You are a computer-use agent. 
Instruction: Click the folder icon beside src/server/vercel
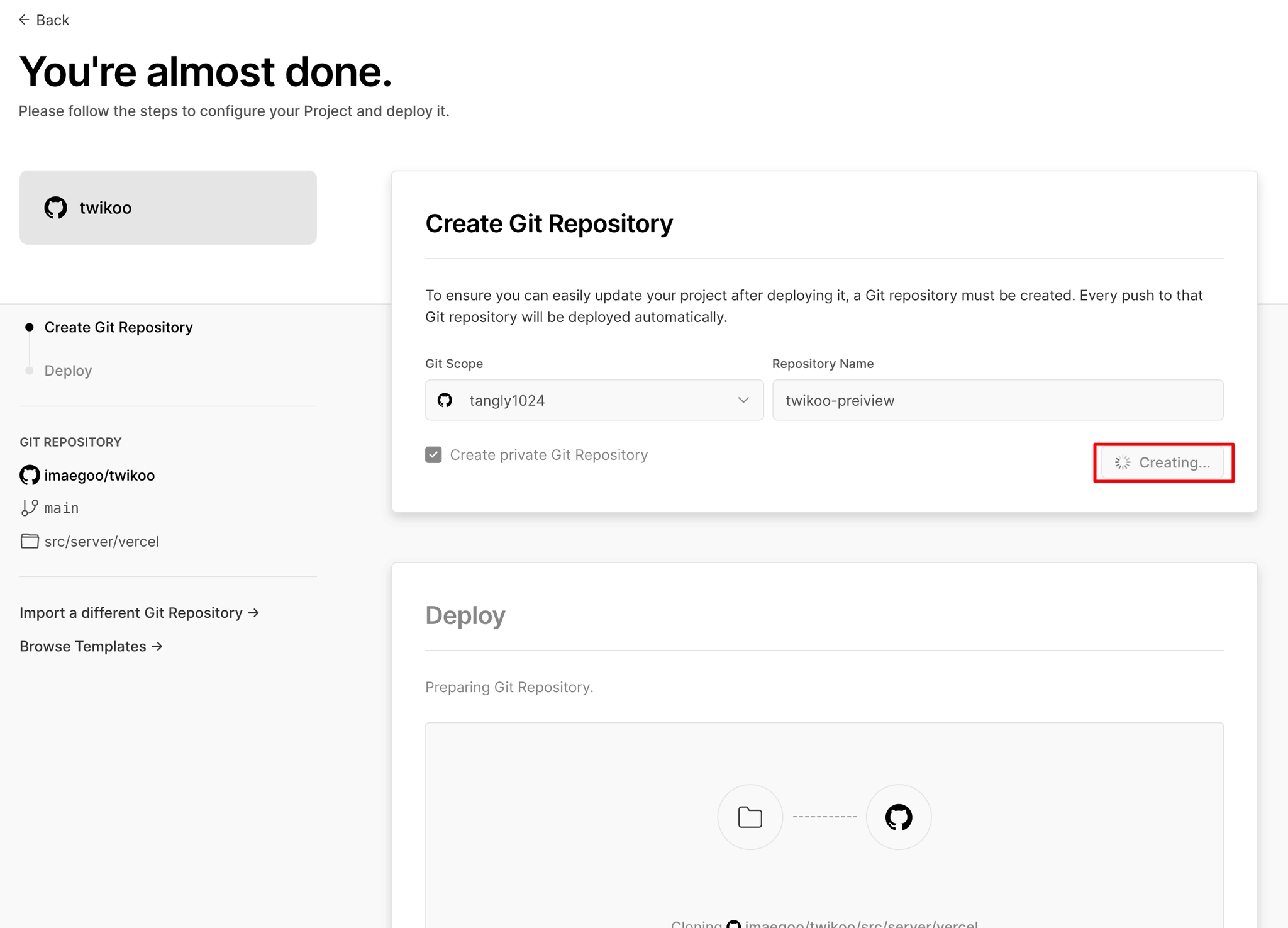click(30, 541)
